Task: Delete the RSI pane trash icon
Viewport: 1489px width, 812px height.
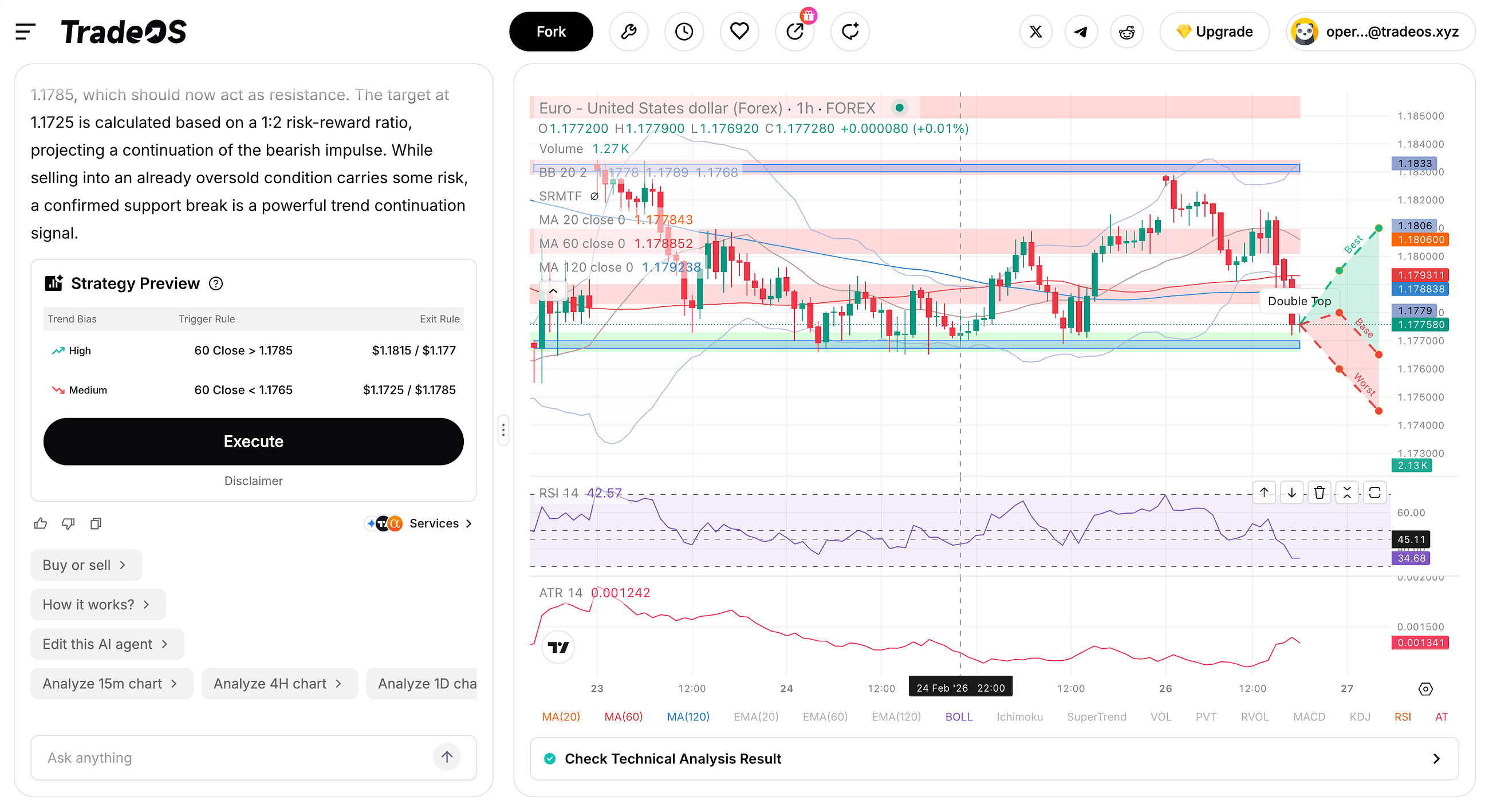Action: pyautogui.click(x=1319, y=492)
